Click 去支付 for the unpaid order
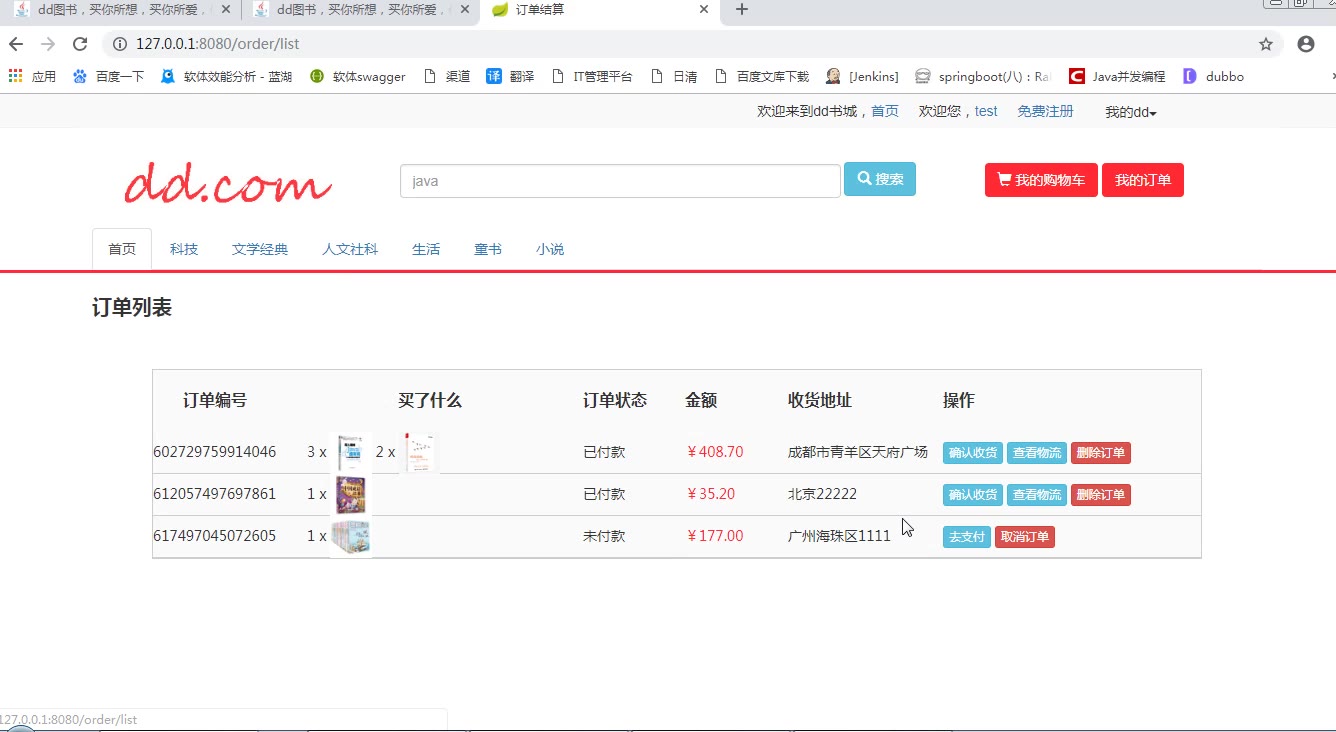 (966, 537)
